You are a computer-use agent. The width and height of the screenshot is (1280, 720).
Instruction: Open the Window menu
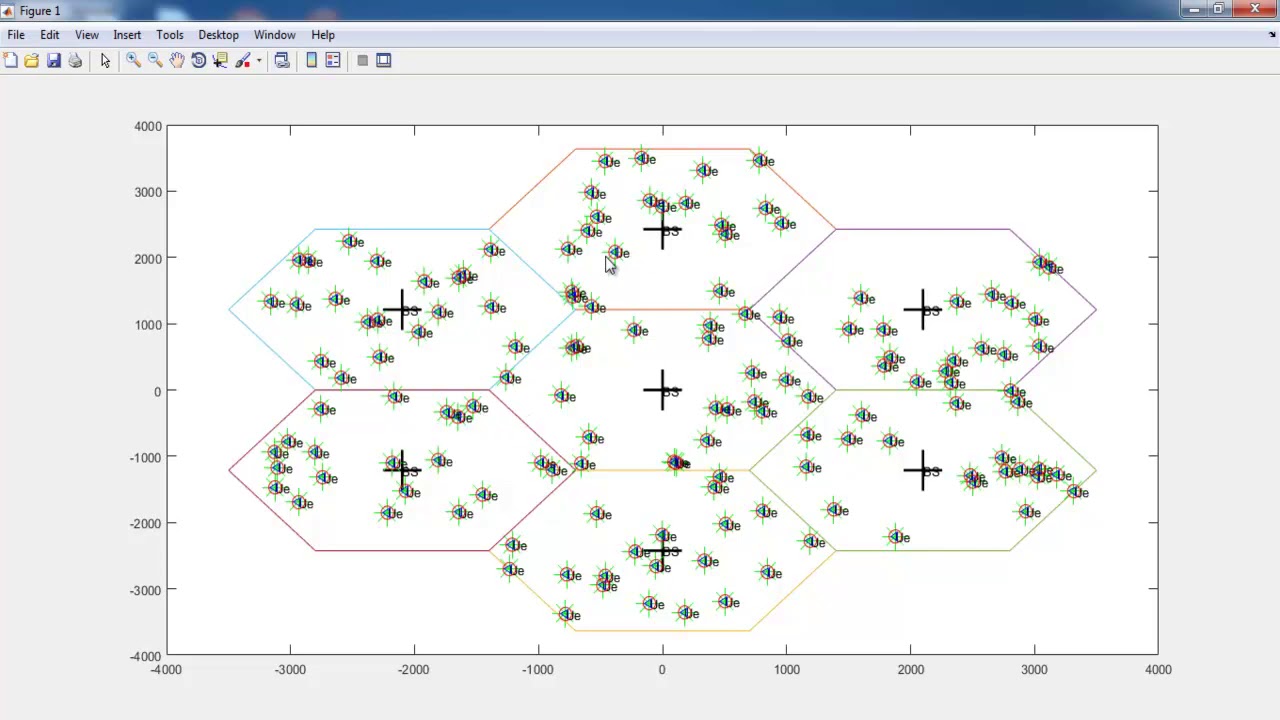(x=274, y=35)
